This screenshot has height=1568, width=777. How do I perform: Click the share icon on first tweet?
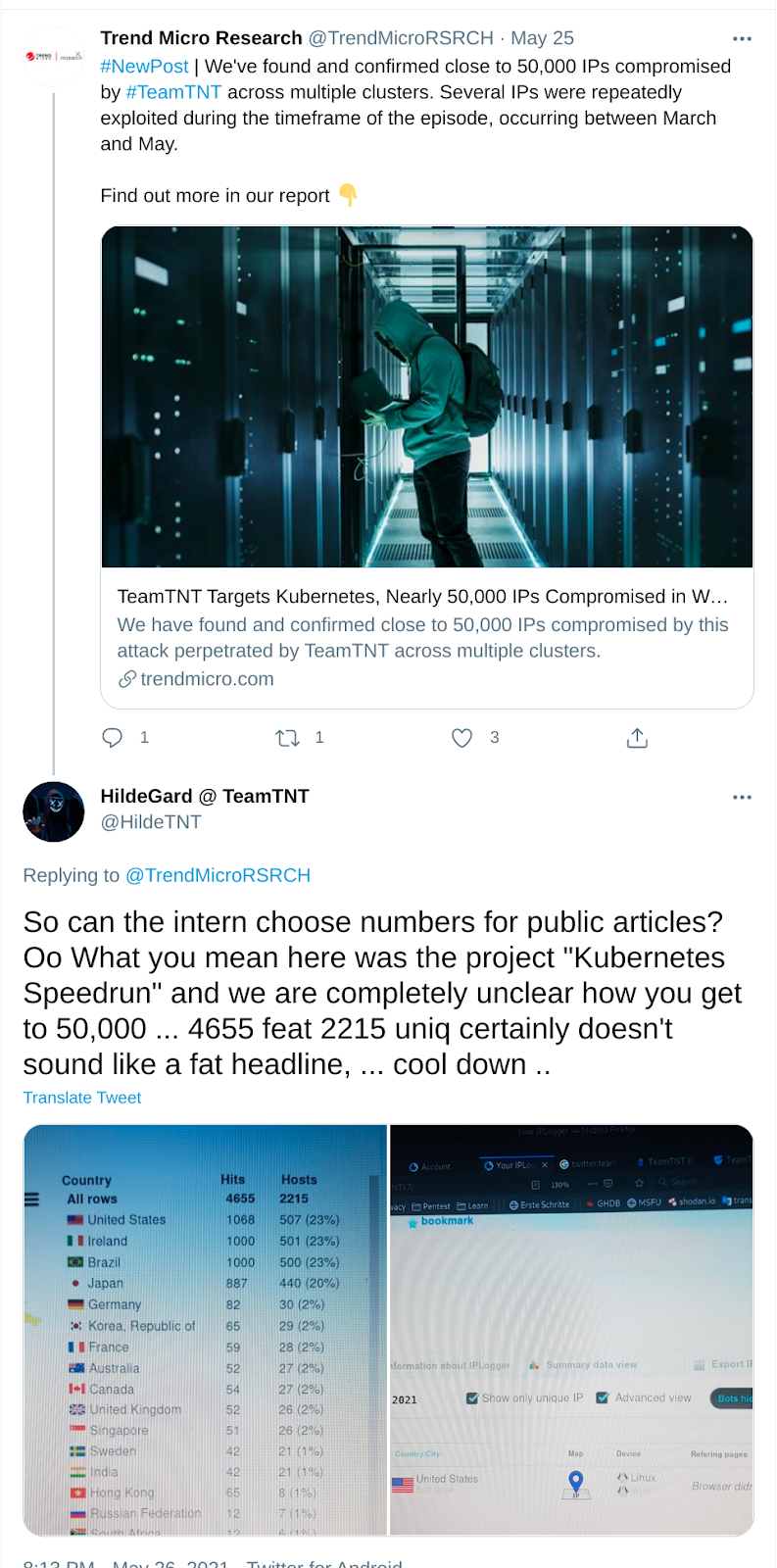(637, 738)
